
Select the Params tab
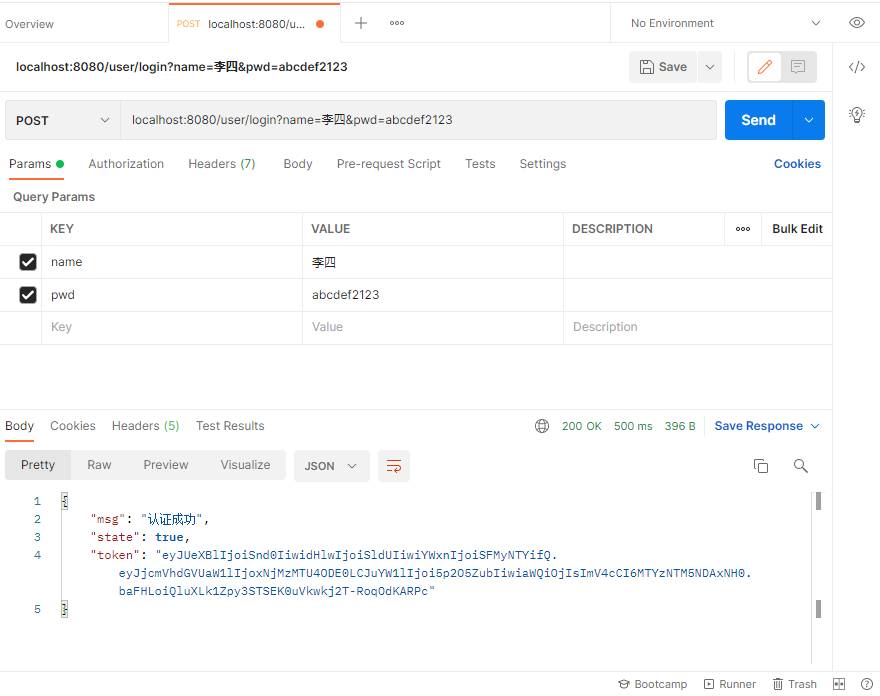tap(36, 164)
